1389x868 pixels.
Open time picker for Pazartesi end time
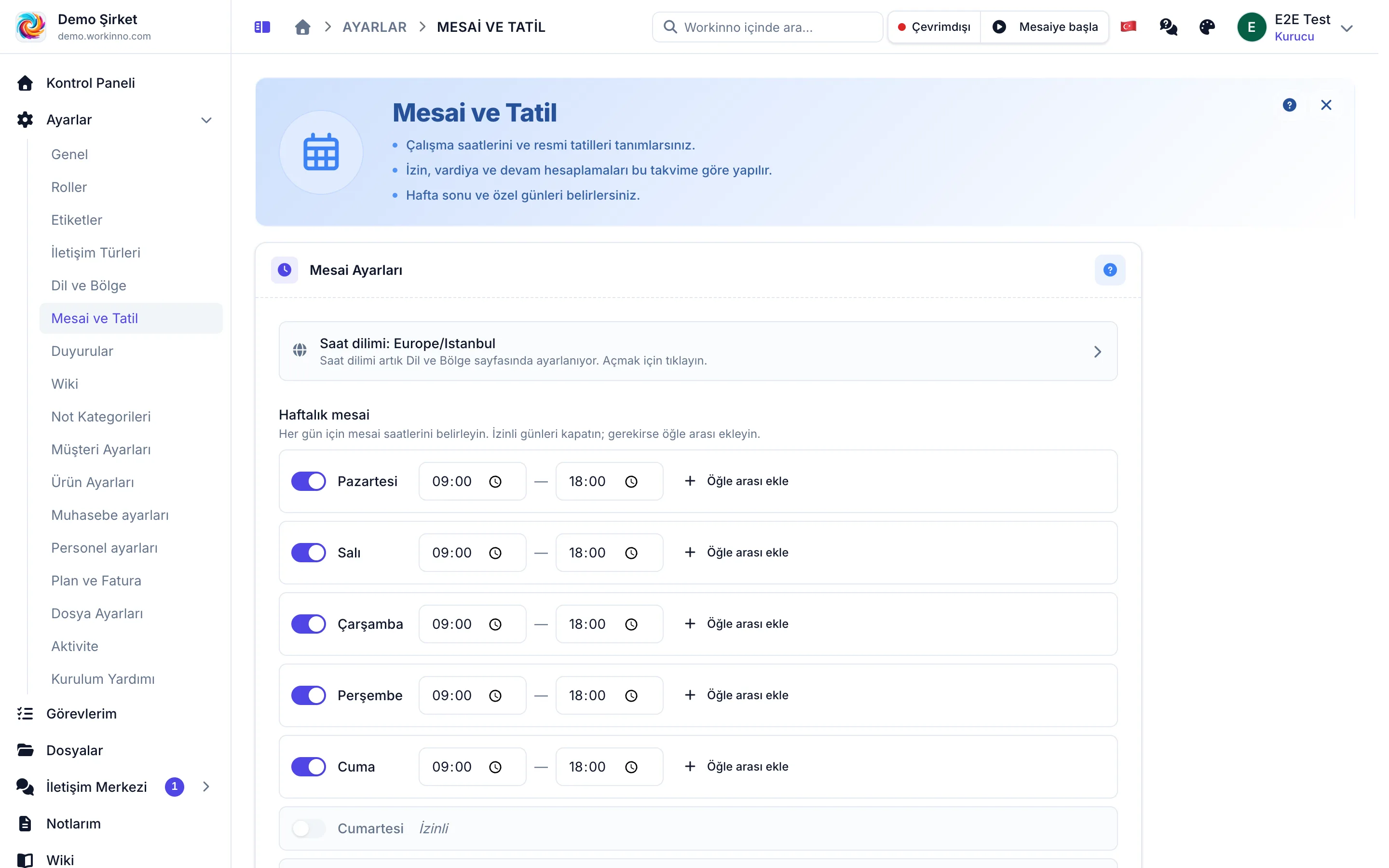click(x=631, y=482)
